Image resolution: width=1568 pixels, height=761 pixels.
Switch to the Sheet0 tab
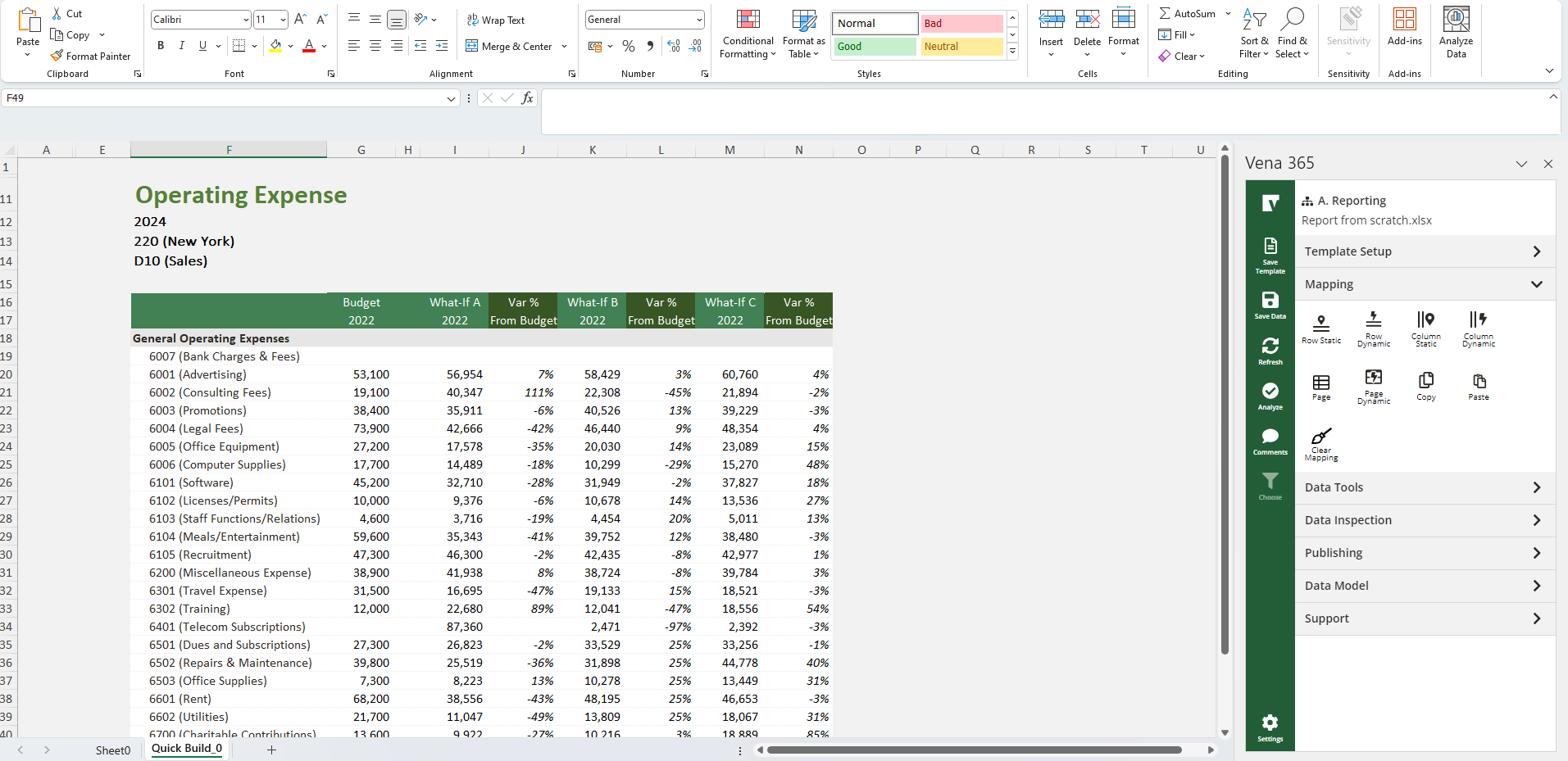pos(112,750)
